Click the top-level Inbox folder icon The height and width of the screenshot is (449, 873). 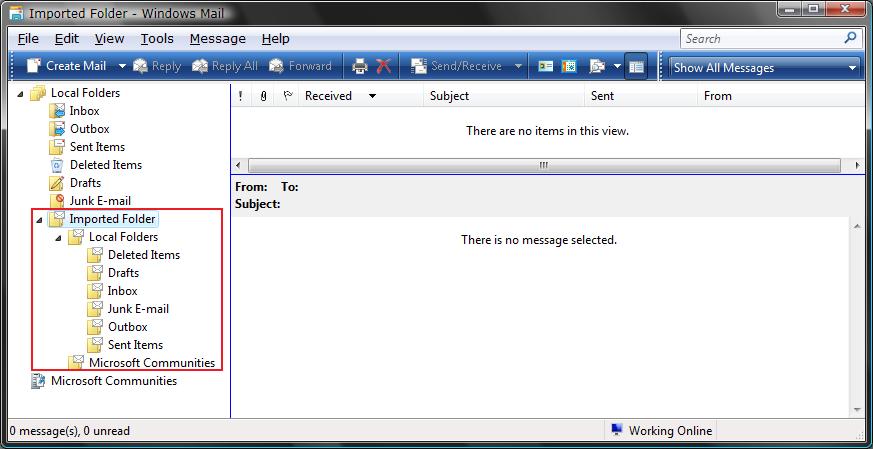click(57, 111)
